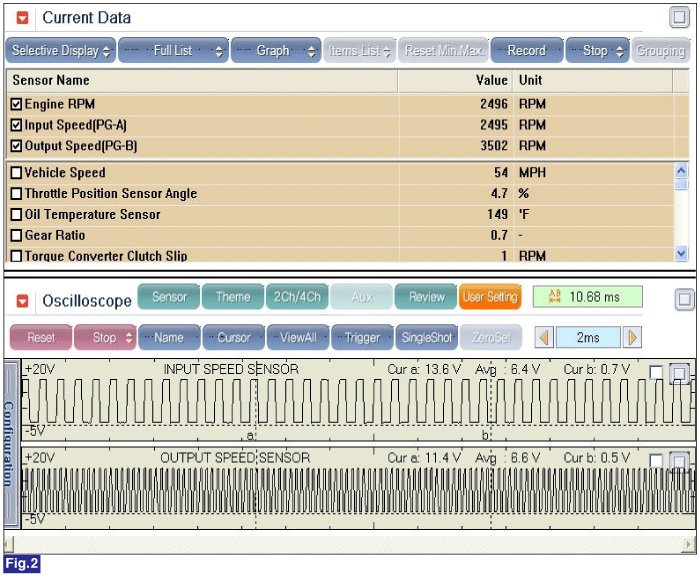The width and height of the screenshot is (700, 575).
Task: Maximize the Current Data panel
Action: click(679, 17)
